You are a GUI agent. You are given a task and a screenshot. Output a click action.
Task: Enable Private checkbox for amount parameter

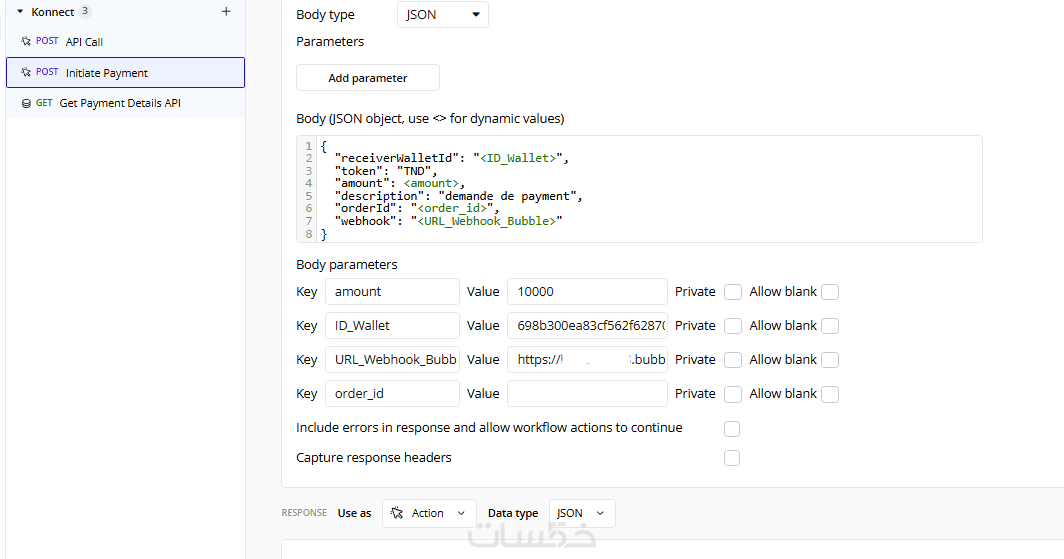tap(733, 292)
